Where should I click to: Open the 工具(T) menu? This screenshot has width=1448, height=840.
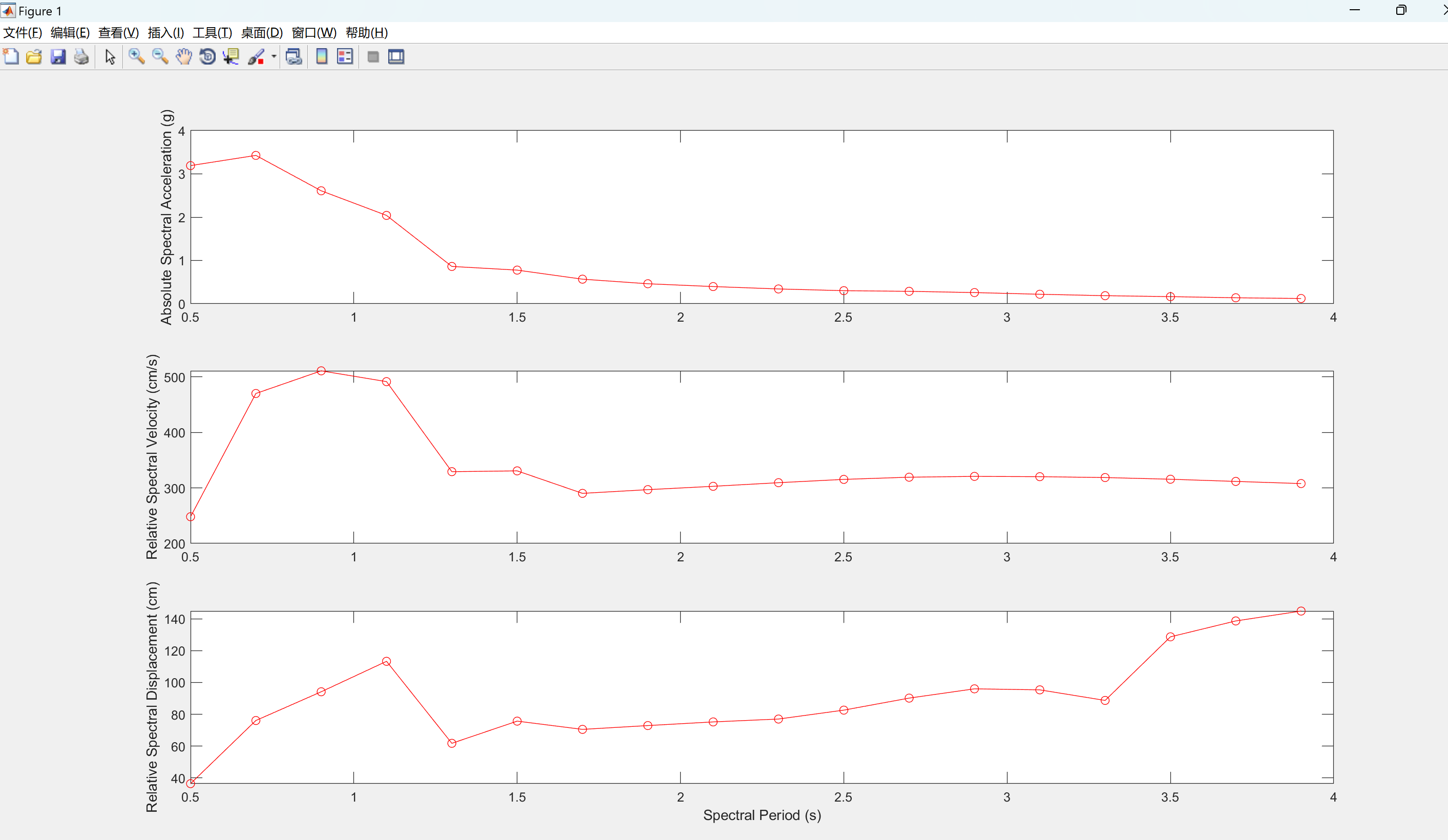point(212,33)
